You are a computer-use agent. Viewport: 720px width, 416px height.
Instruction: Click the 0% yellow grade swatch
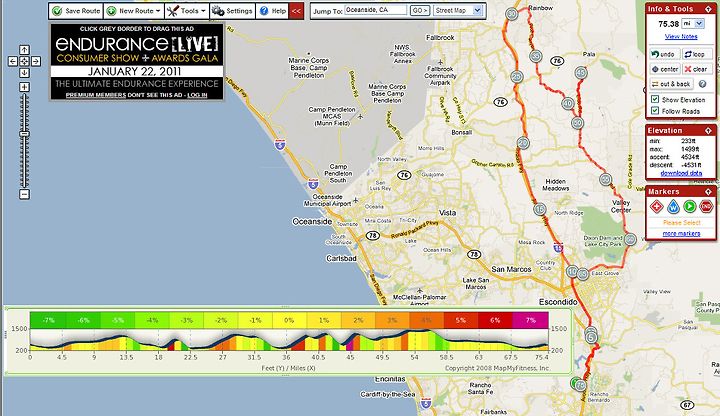coord(289,320)
